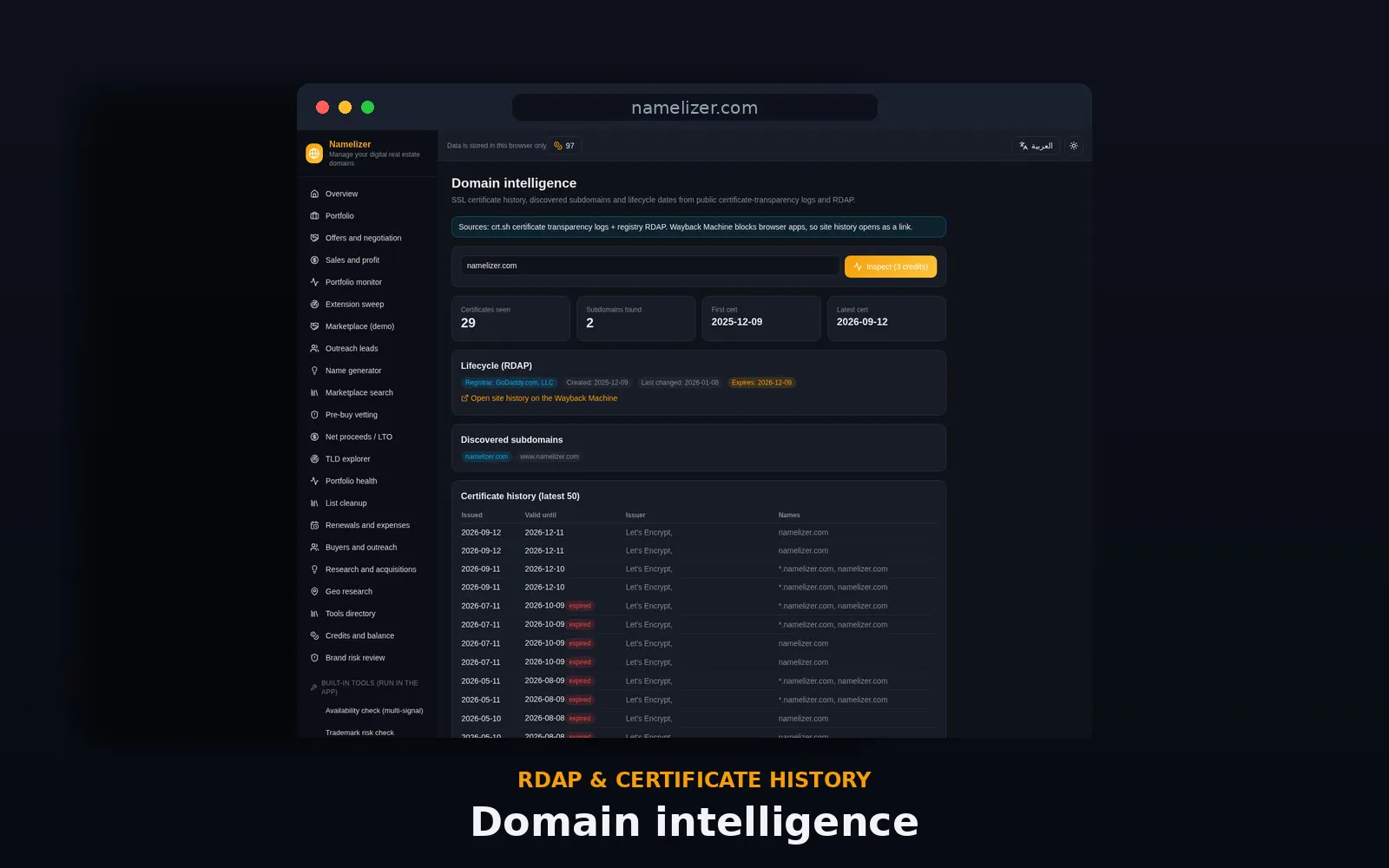The image size is (1389, 868).
Task: Click the Name generator lightbulb icon
Action: tap(314, 371)
